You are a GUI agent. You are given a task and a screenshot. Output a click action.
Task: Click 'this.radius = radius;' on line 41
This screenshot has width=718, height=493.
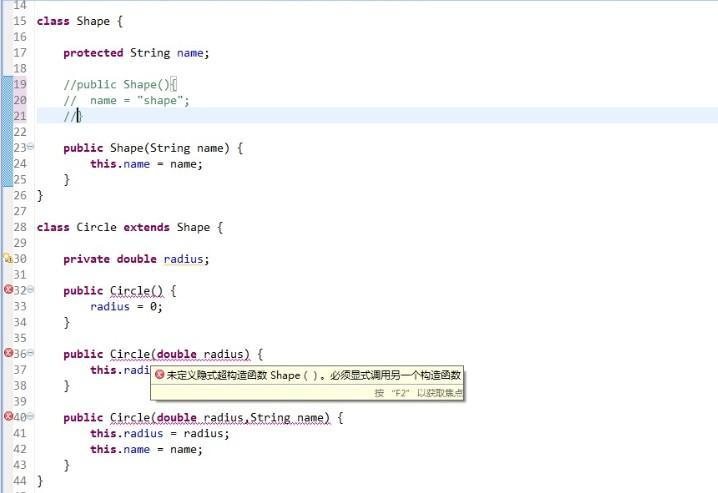click(x=159, y=433)
